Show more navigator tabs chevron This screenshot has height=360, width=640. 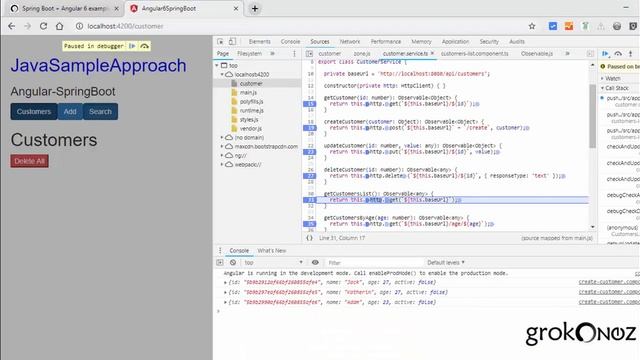pyautogui.click(x=272, y=53)
